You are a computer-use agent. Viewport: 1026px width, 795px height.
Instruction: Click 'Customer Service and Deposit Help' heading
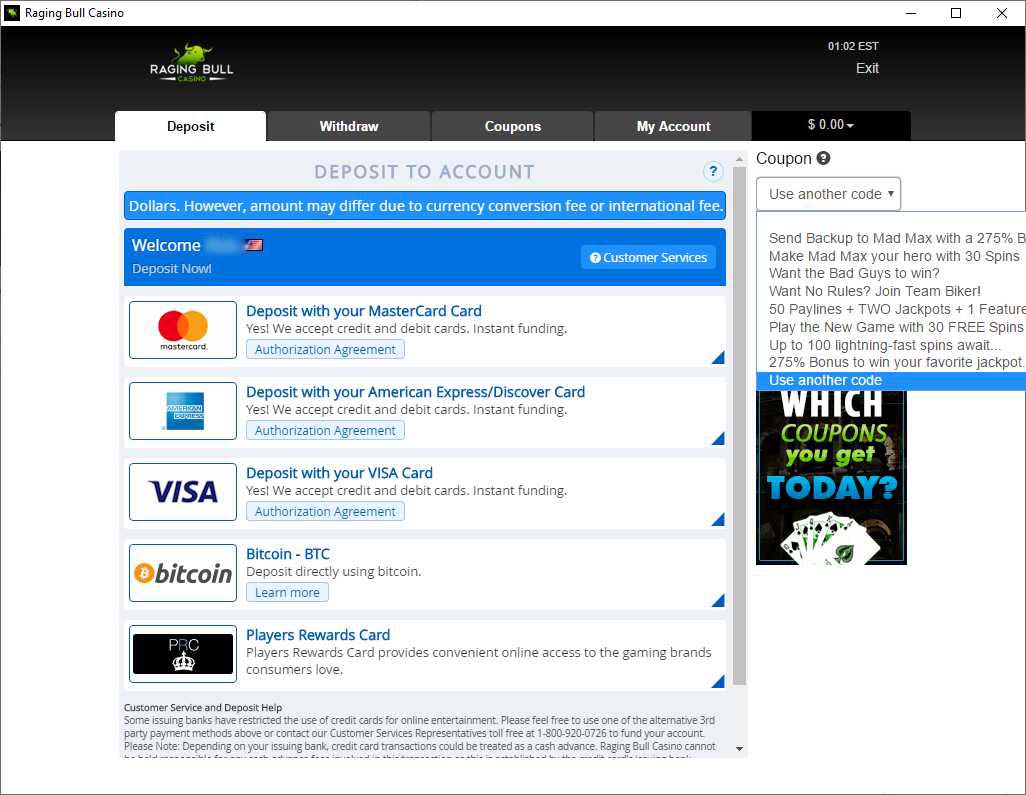[x=203, y=707]
